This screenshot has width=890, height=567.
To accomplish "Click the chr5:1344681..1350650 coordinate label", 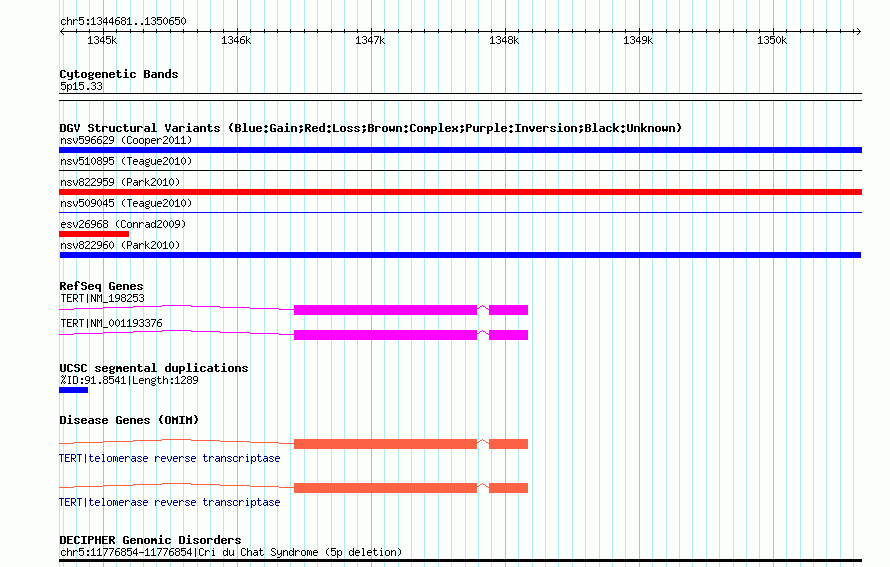I will [x=123, y=21].
